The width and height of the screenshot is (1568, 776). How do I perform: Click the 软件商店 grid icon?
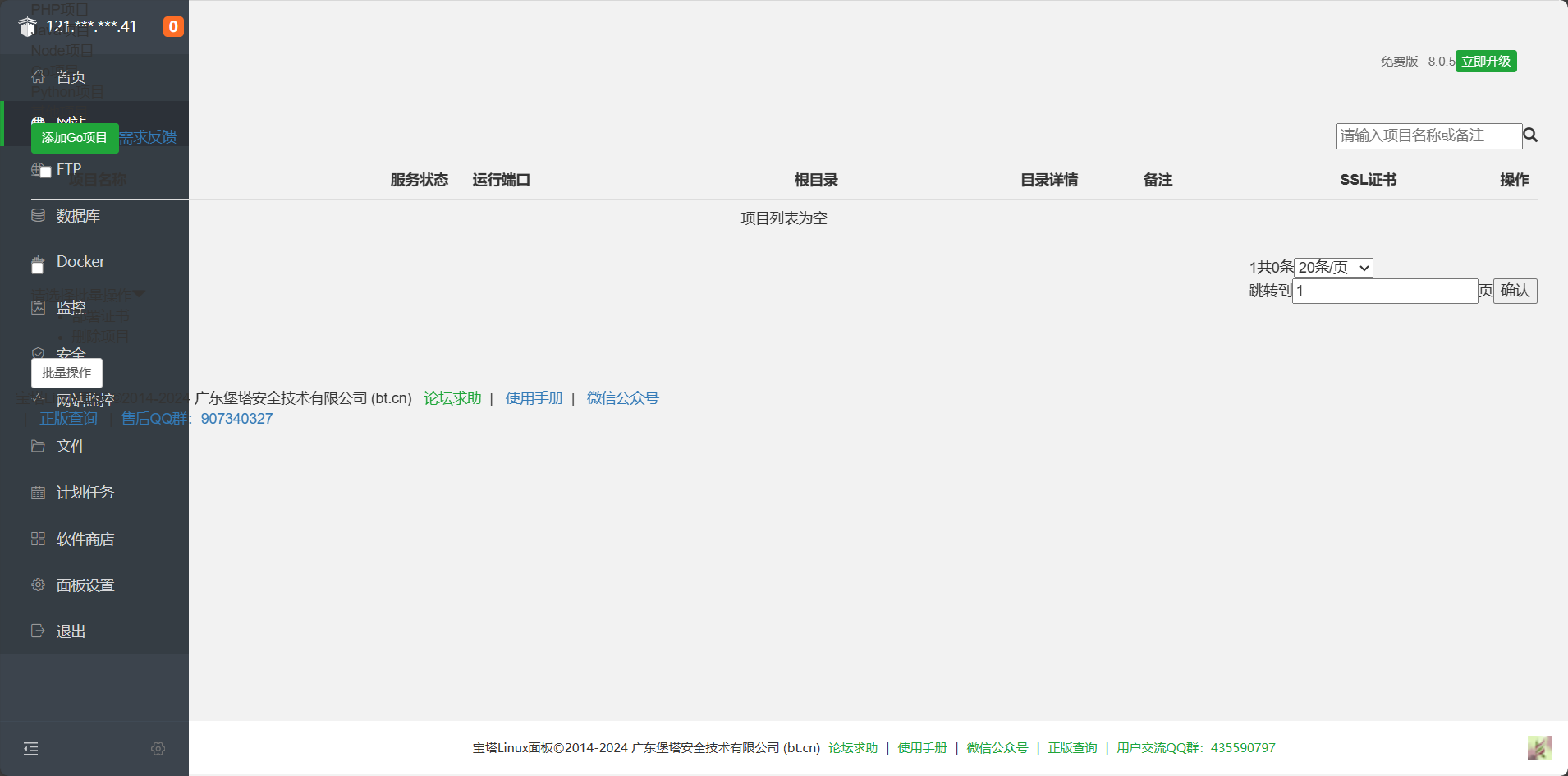pos(38,539)
